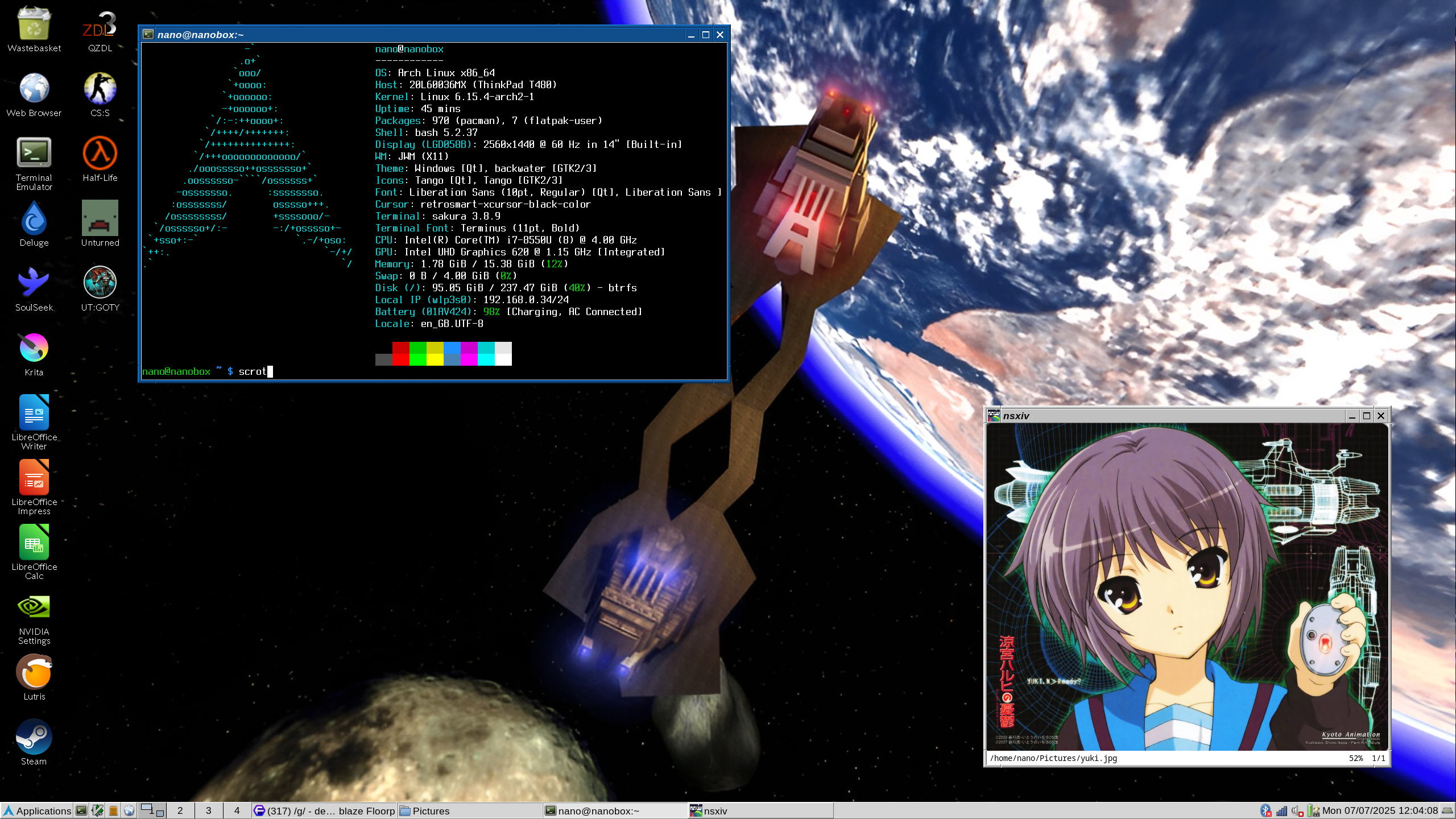Open the LibreOffice Calc desktop icon

coord(34,552)
